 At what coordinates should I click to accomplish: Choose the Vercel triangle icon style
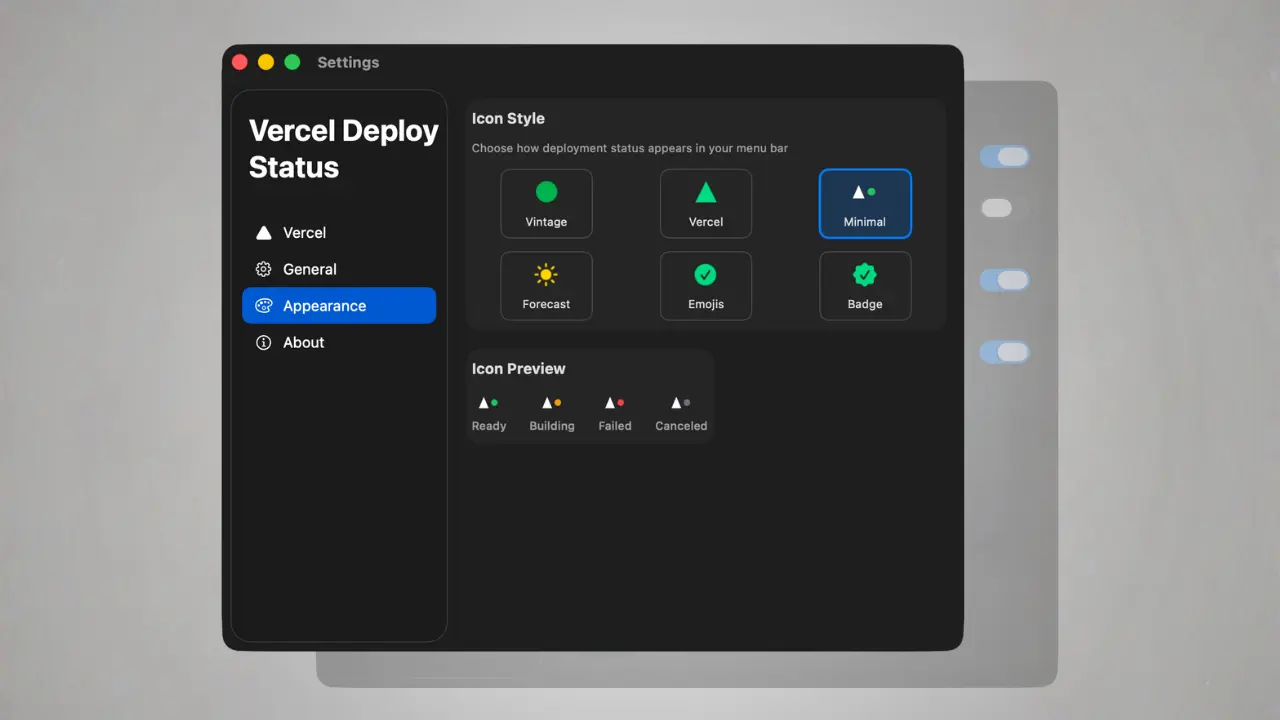[705, 204]
